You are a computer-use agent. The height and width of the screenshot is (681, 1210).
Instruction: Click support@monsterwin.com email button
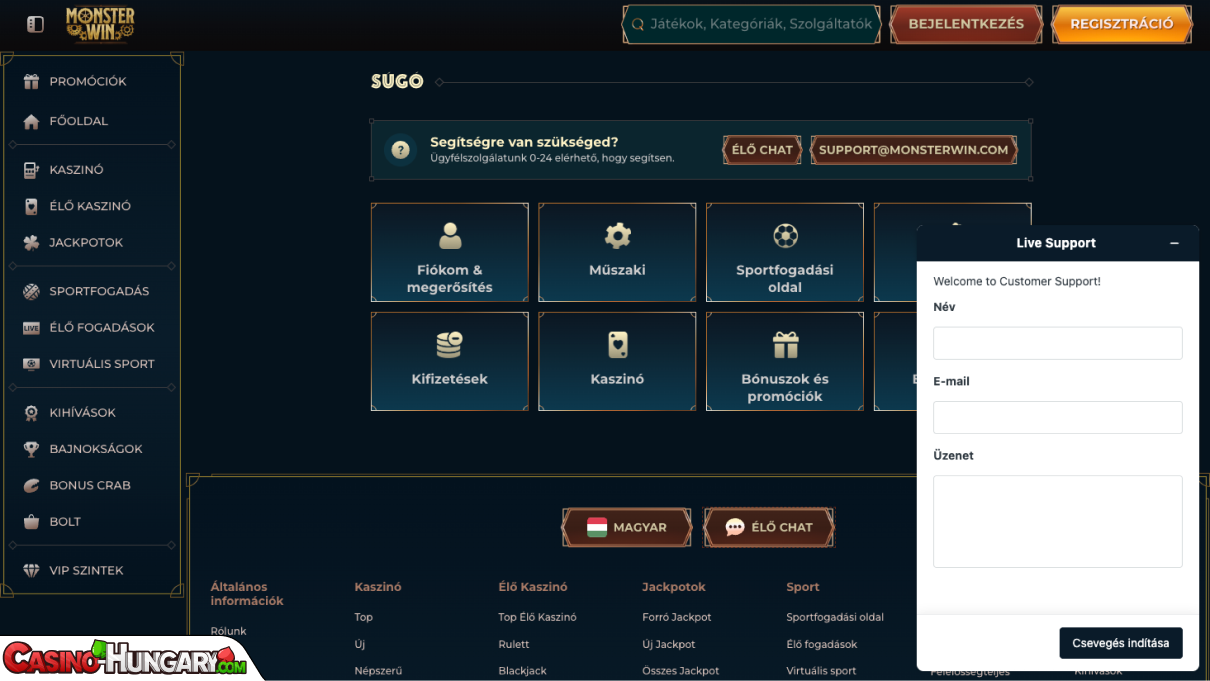pos(914,150)
